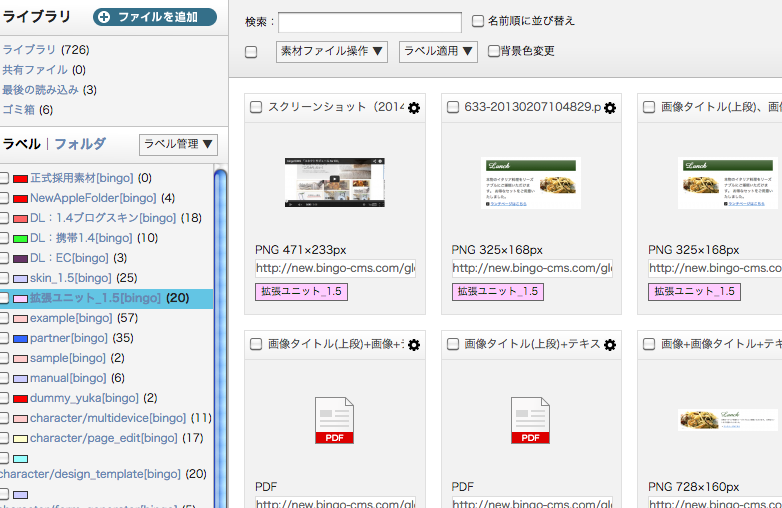Check the 画像タイトル(上段)+画像 card checkbox
The height and width of the screenshot is (508, 782).
256,344
